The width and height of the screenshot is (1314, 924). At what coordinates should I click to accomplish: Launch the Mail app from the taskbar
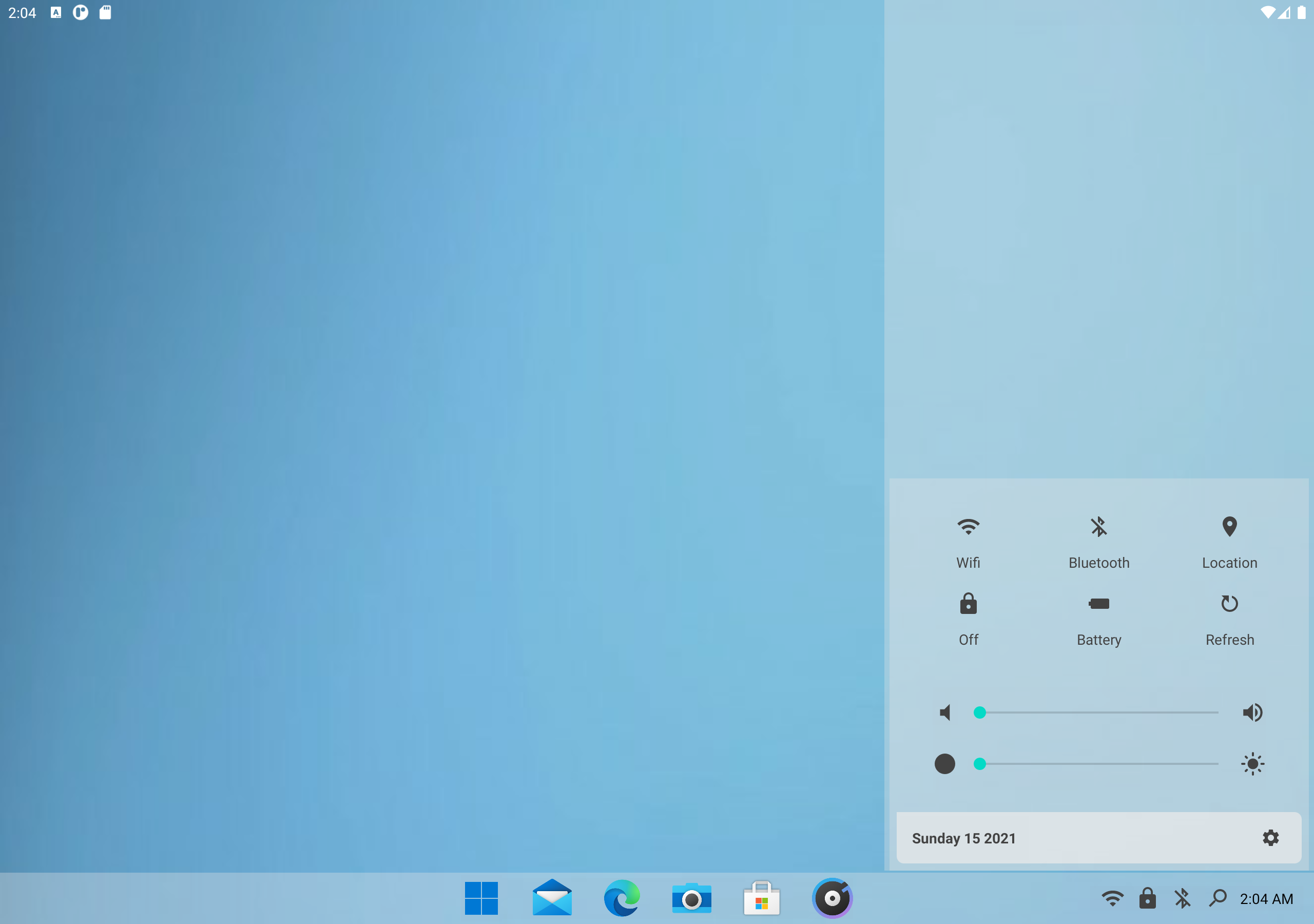pyautogui.click(x=552, y=898)
